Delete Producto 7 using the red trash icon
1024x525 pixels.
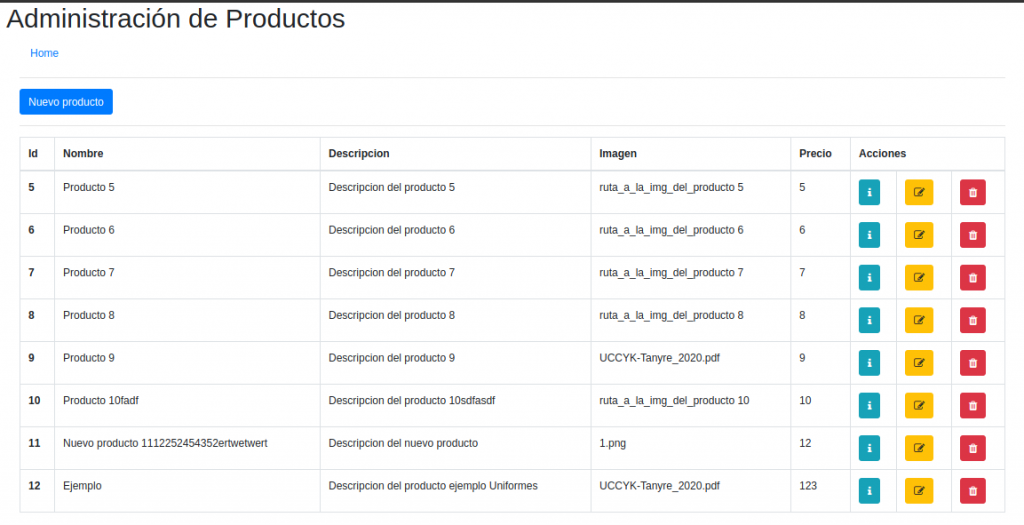tap(972, 278)
